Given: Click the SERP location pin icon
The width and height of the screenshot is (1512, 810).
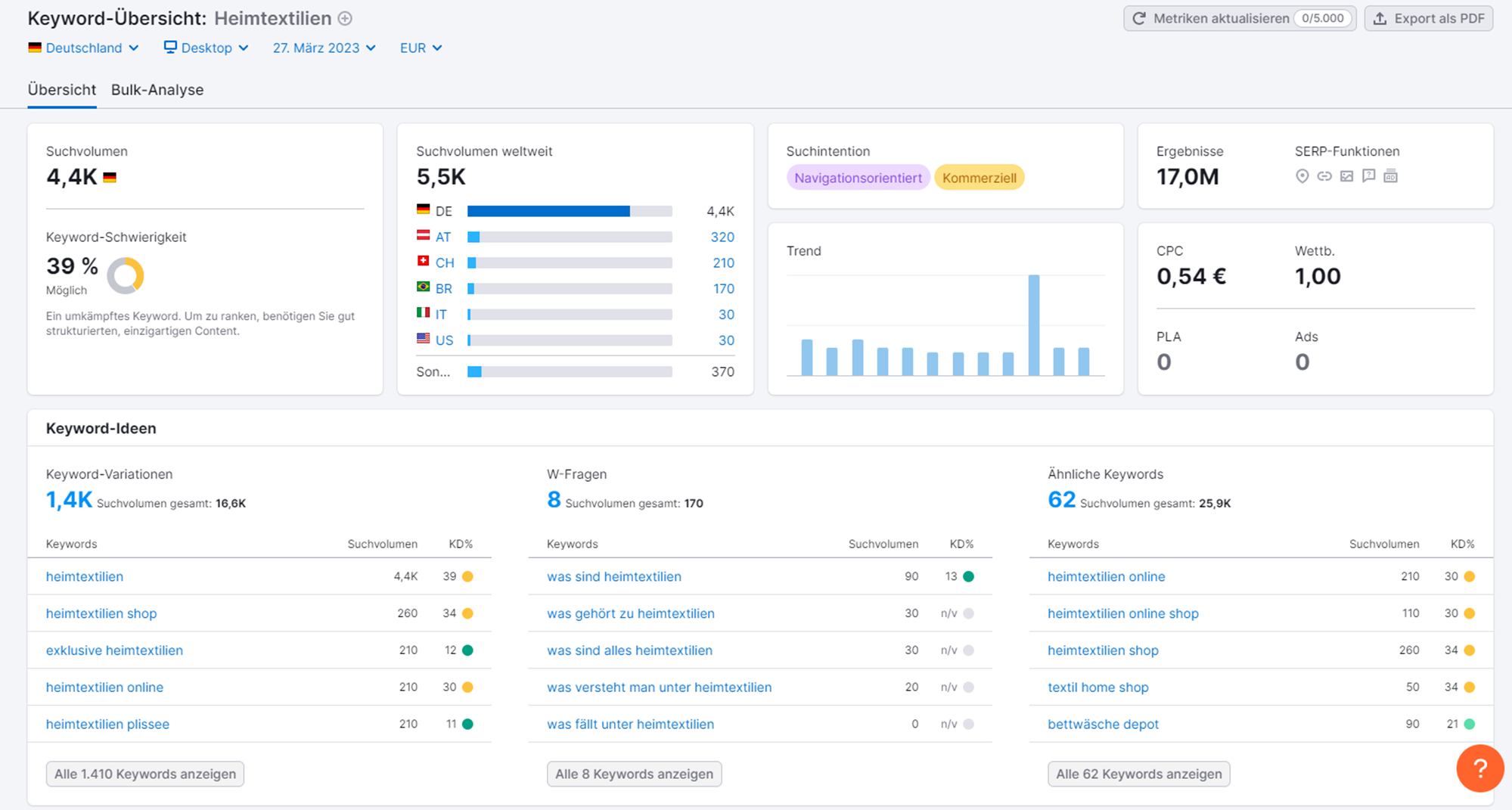Looking at the screenshot, I should coord(1302,176).
